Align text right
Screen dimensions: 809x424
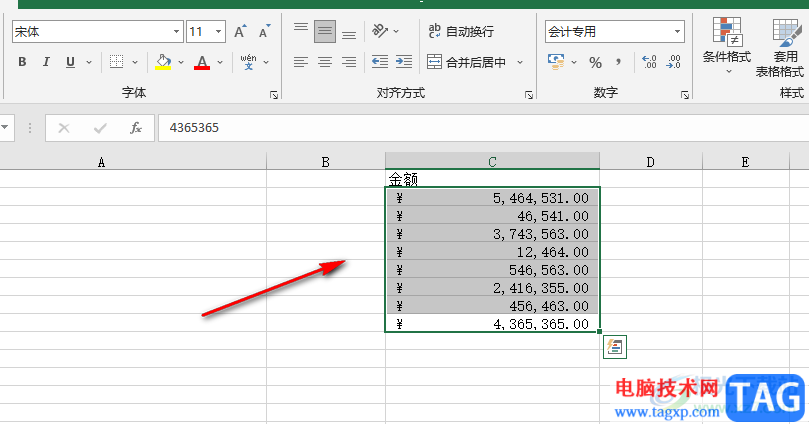[349, 62]
